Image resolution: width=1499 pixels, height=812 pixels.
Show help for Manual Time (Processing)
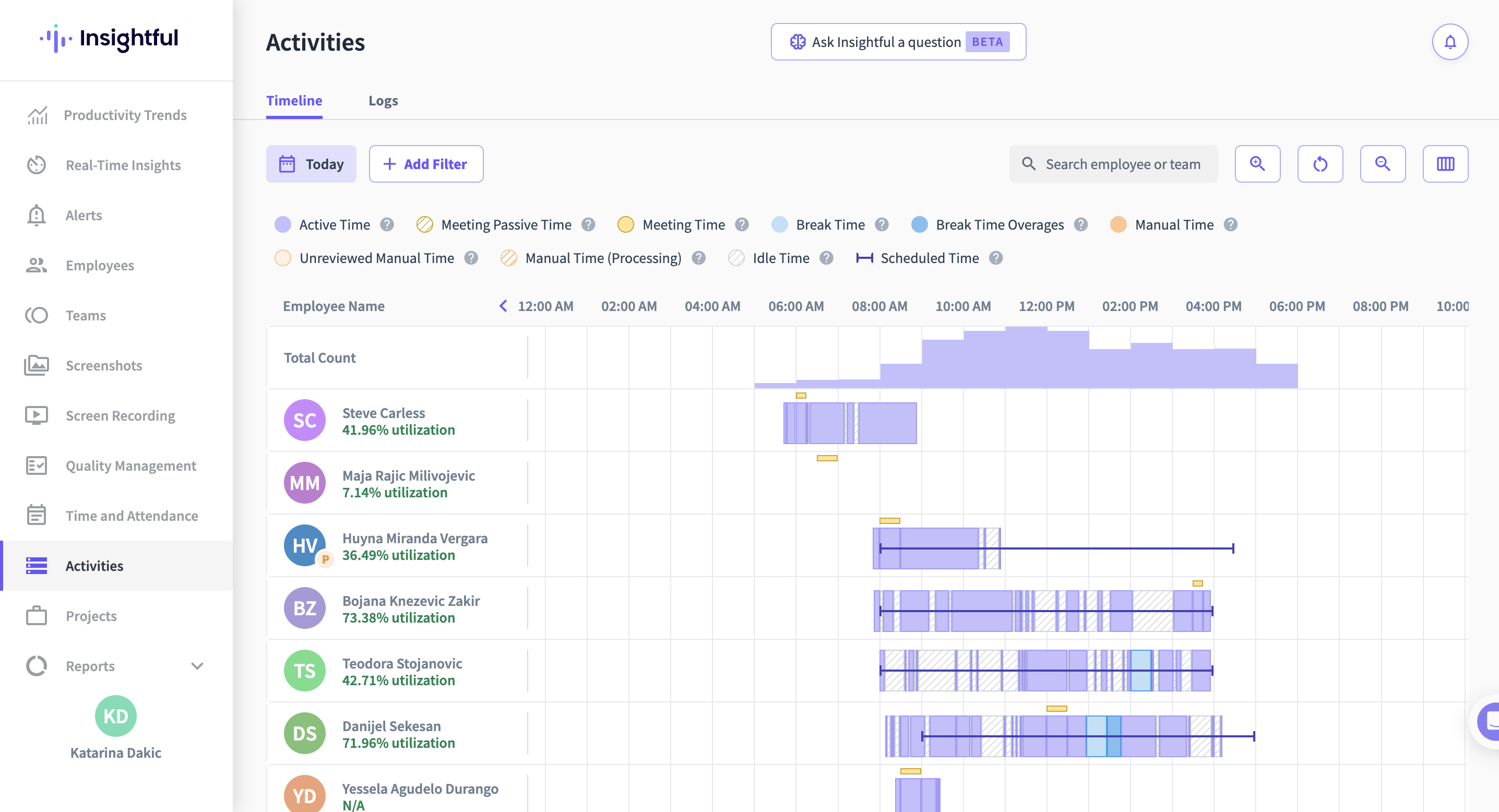[699, 258]
